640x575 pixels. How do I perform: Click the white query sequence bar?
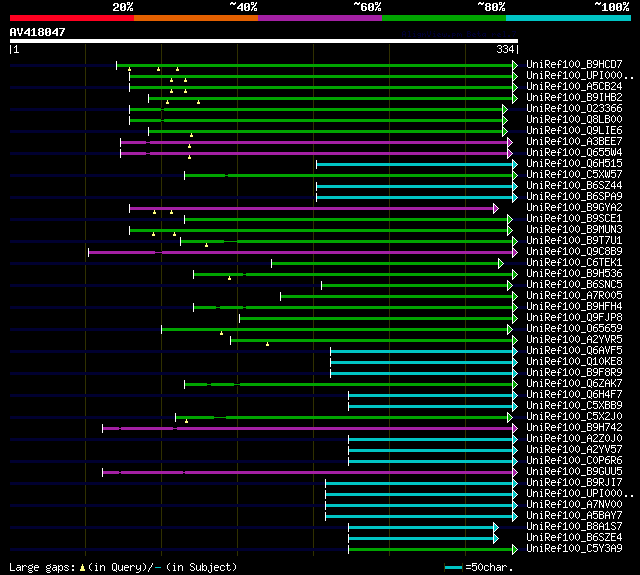(x=264, y=41)
